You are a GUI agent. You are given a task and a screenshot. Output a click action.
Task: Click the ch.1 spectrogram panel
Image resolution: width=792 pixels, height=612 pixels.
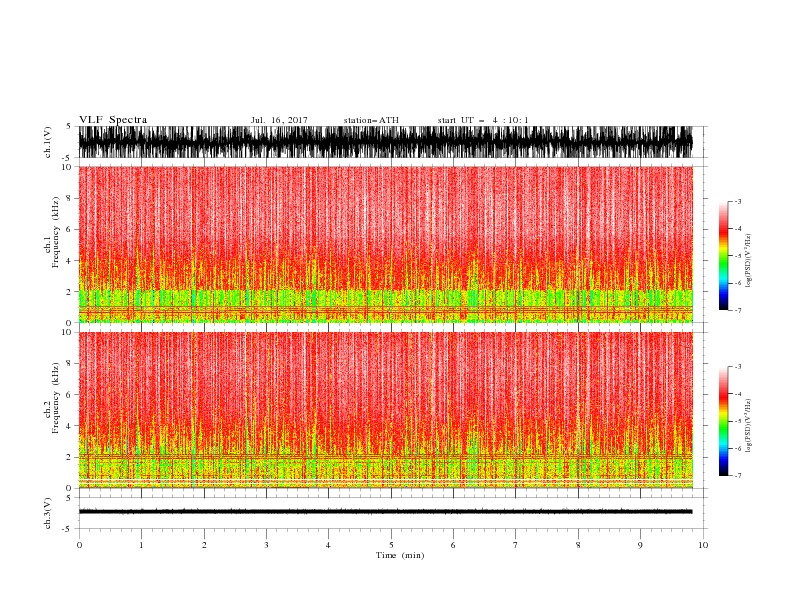[385, 244]
